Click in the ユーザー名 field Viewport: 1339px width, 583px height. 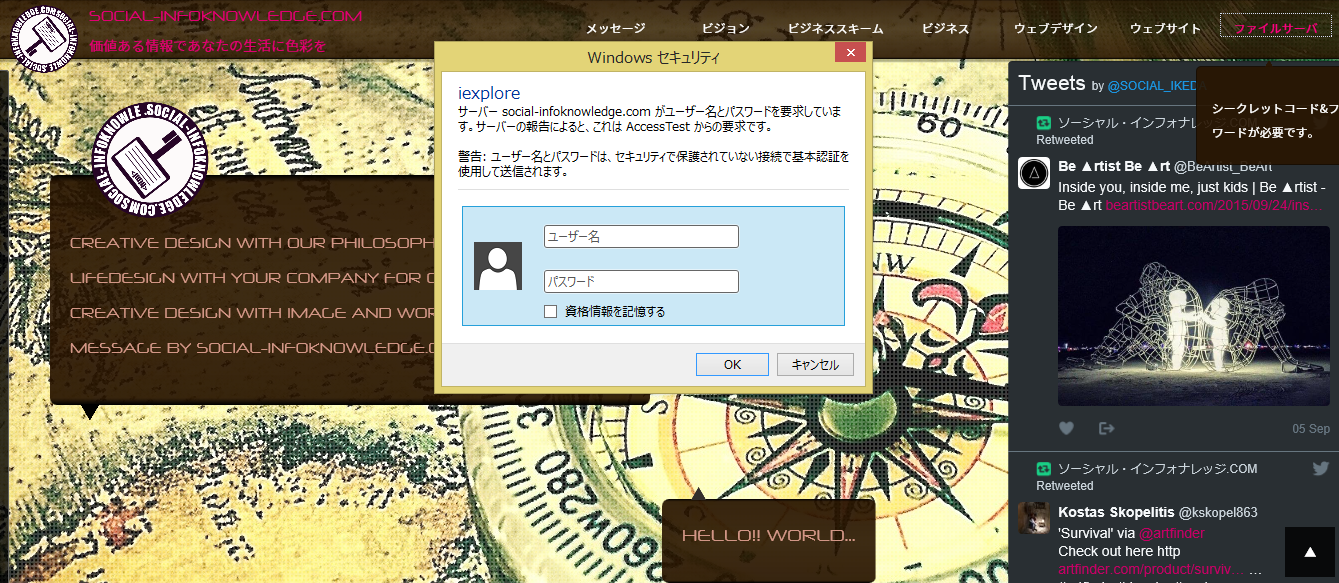[641, 237]
